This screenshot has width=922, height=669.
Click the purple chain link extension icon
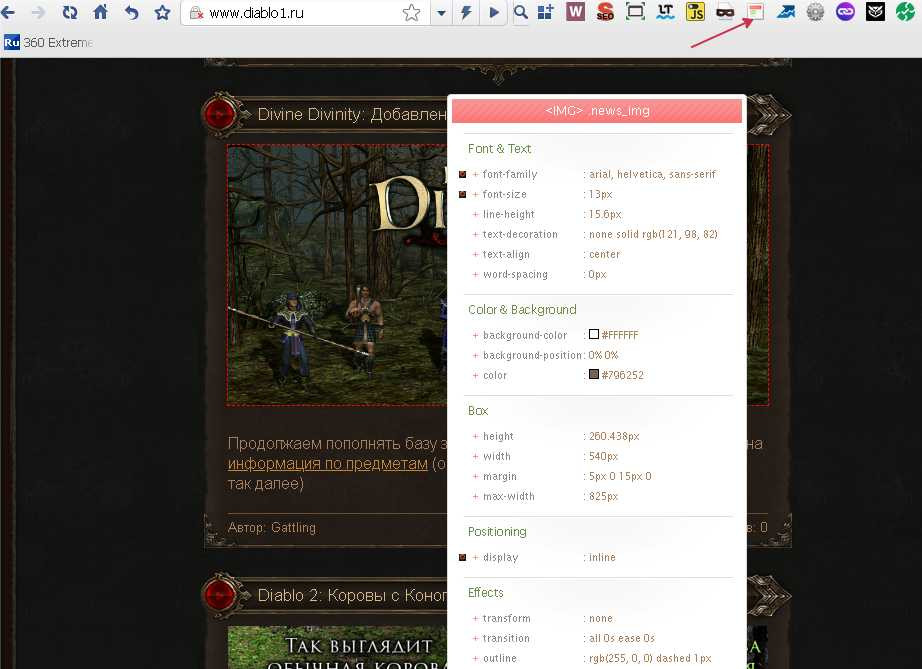pyautogui.click(x=845, y=11)
